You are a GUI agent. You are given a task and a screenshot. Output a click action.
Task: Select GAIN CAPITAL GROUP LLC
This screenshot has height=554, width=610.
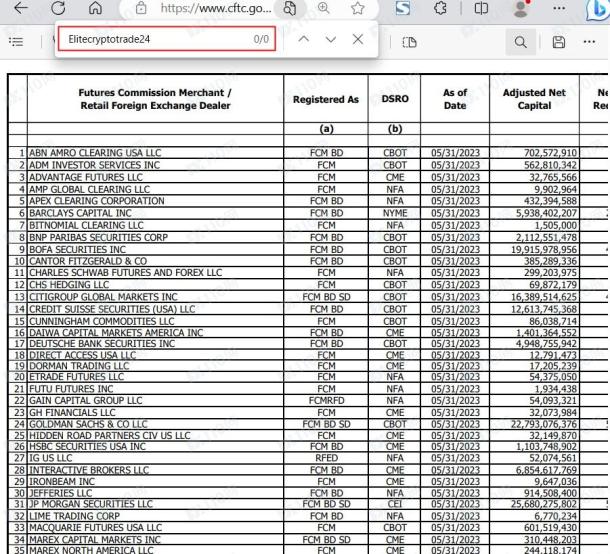coord(86,401)
